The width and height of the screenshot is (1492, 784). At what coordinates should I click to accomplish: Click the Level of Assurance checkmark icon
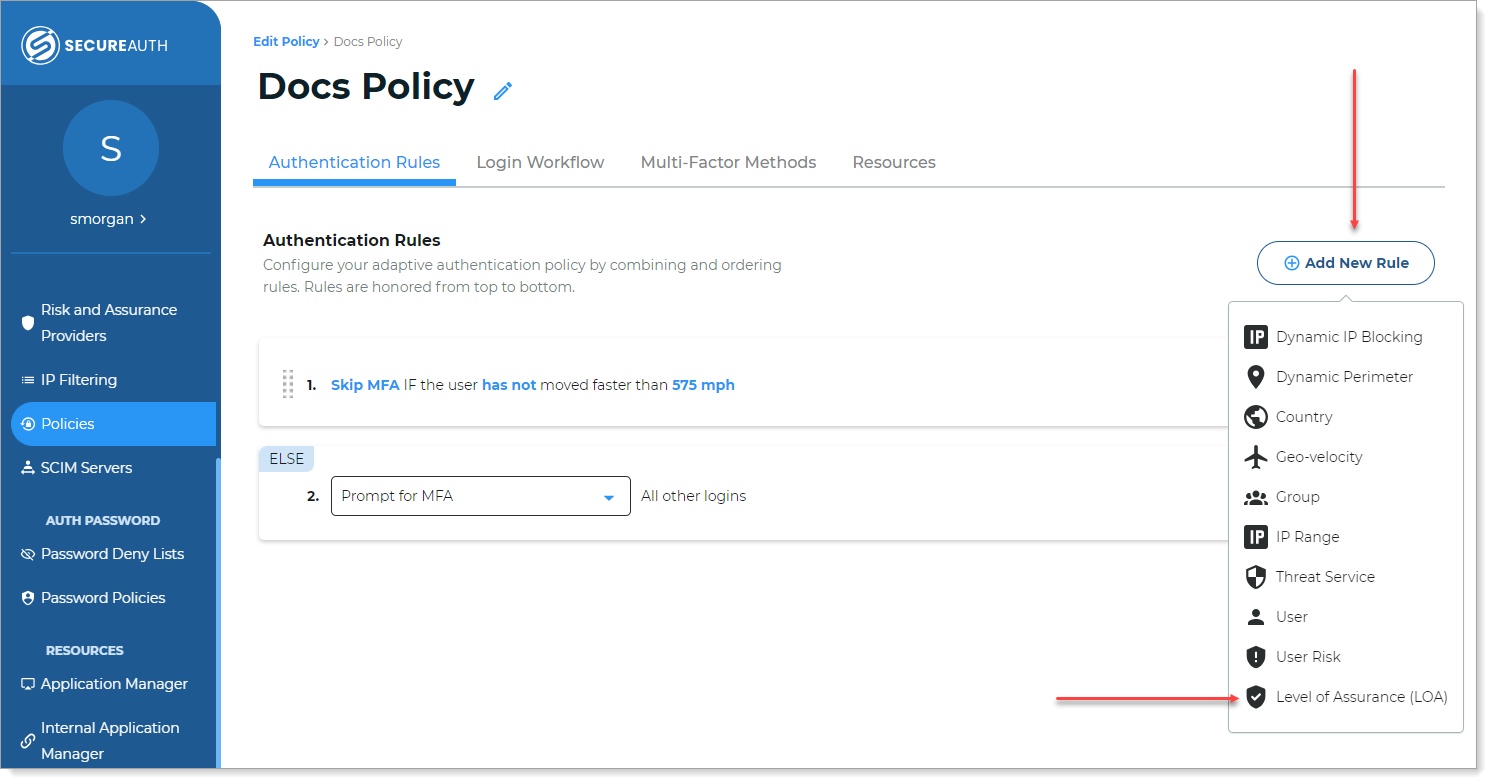[x=1255, y=697]
